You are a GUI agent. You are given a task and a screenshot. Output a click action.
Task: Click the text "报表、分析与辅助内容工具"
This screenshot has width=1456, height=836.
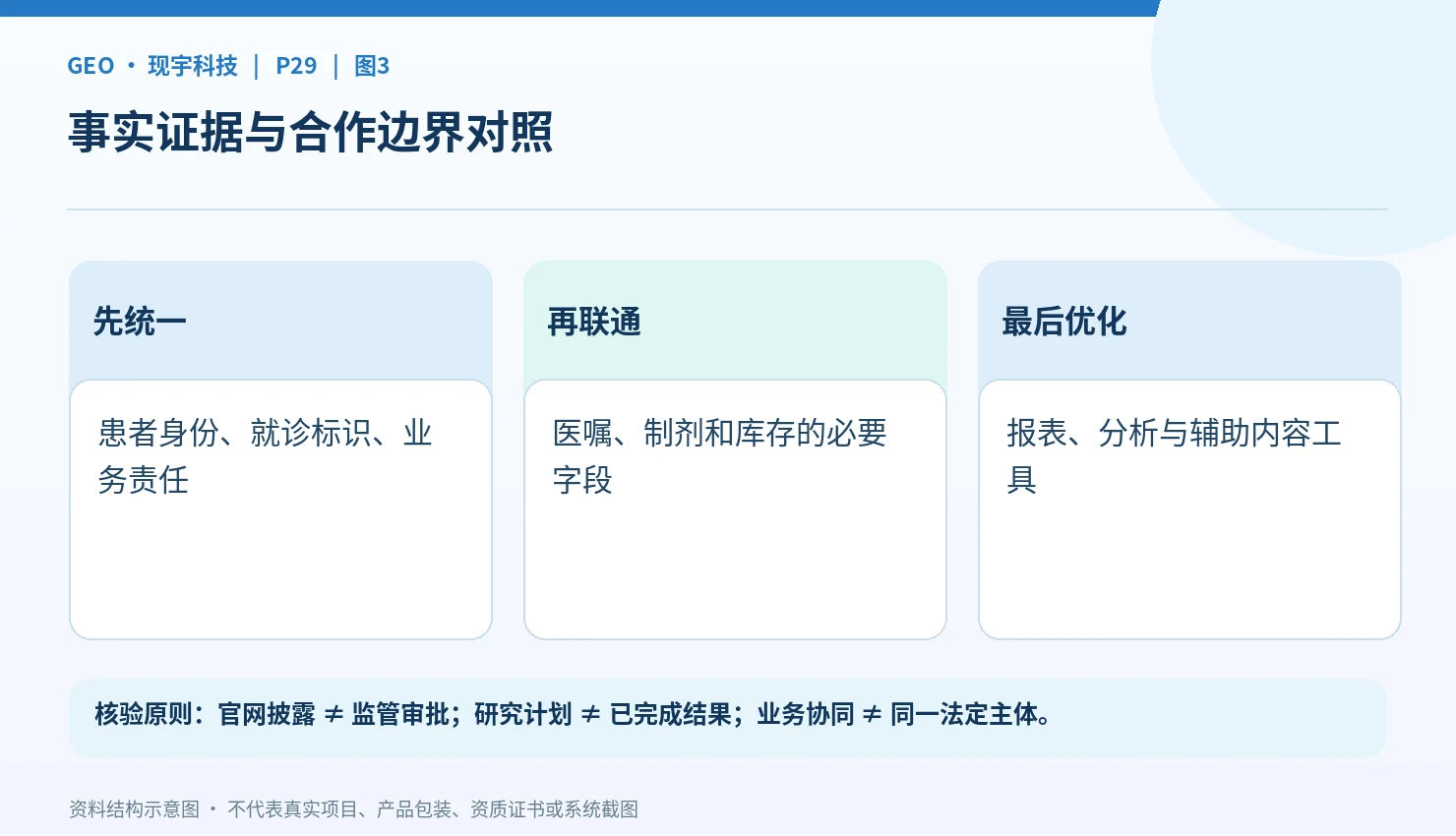pos(1175,455)
